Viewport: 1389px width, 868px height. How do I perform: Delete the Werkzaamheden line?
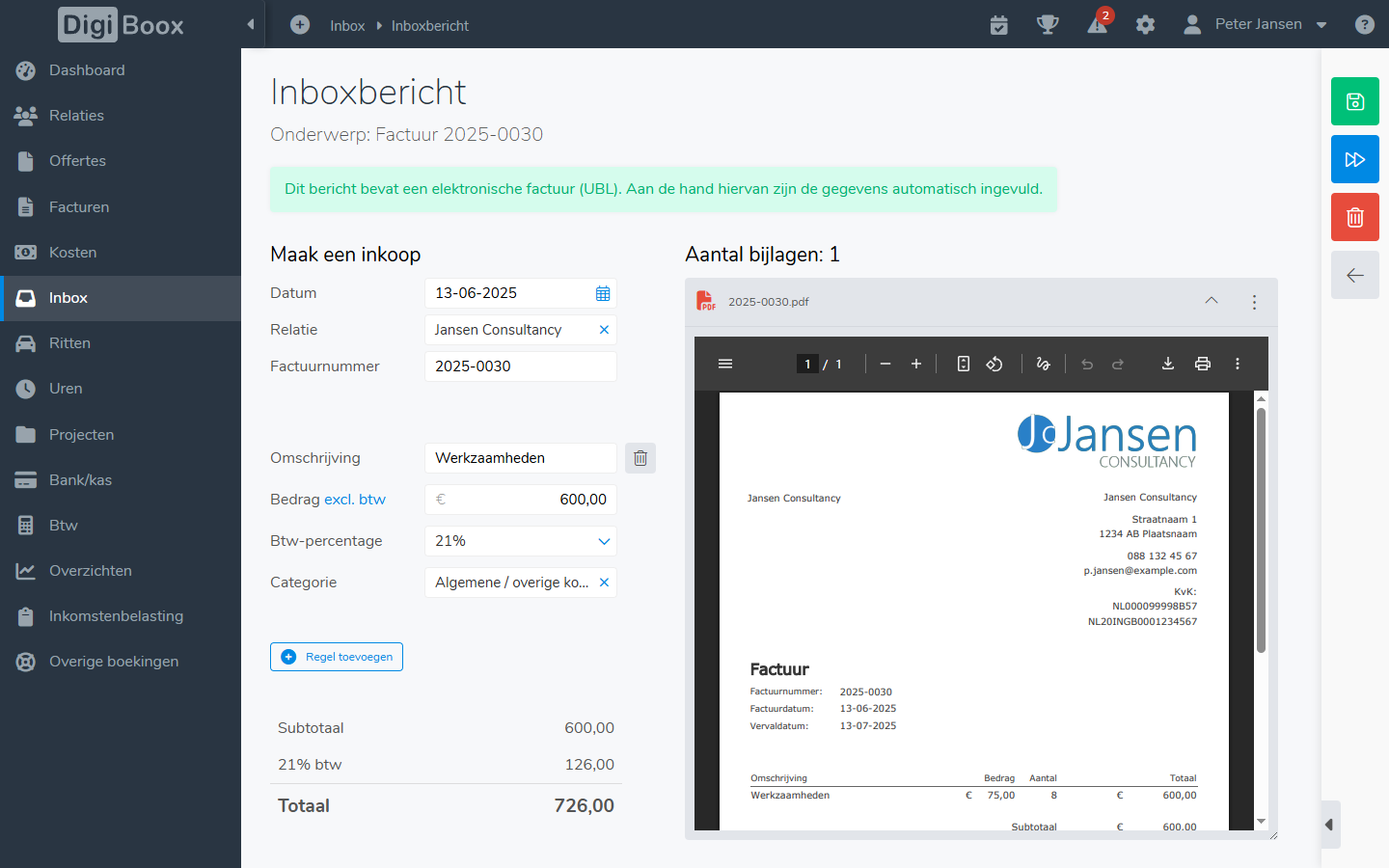[640, 458]
